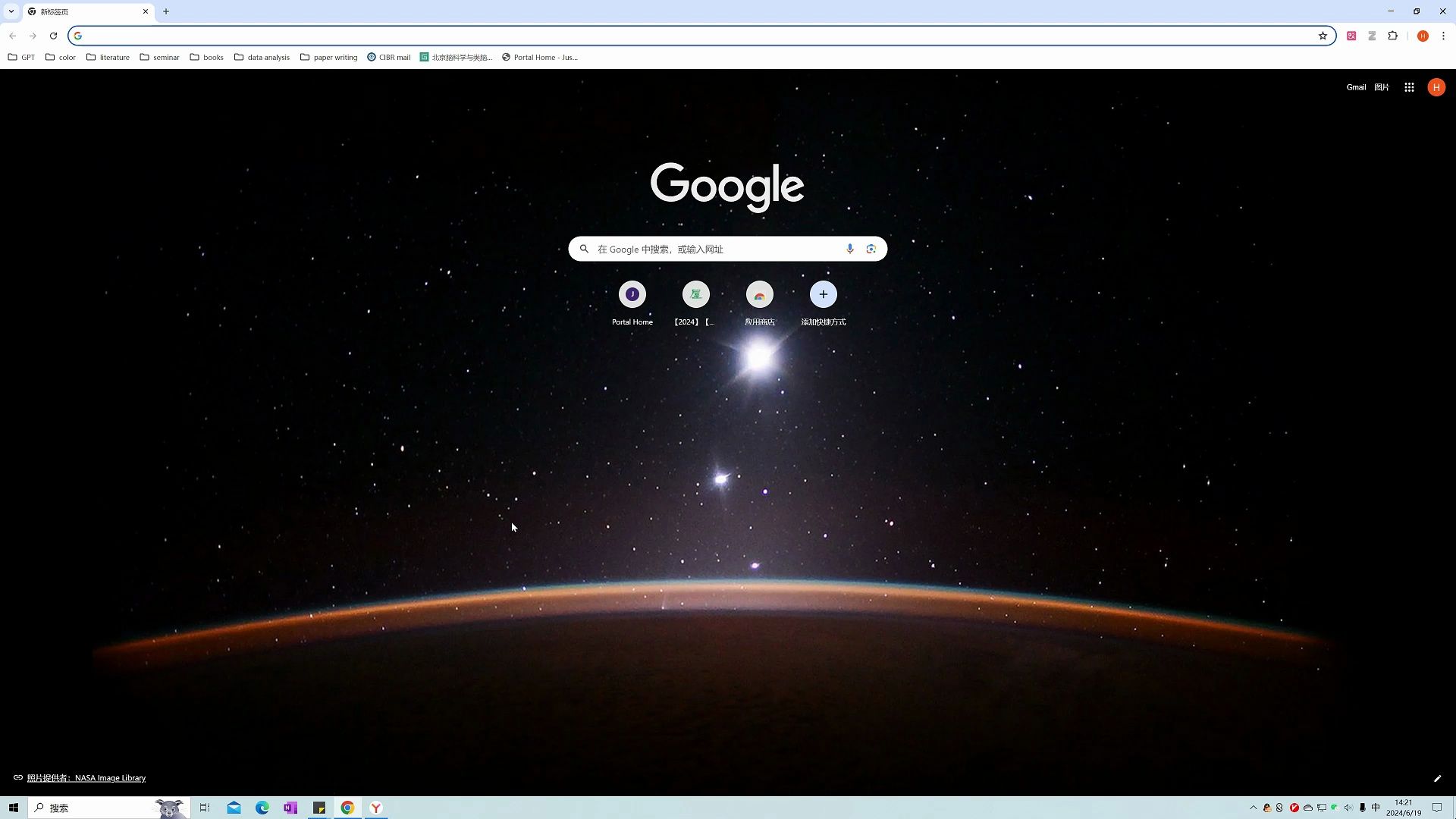Open the NASA Image Library credit link

[x=86, y=778]
